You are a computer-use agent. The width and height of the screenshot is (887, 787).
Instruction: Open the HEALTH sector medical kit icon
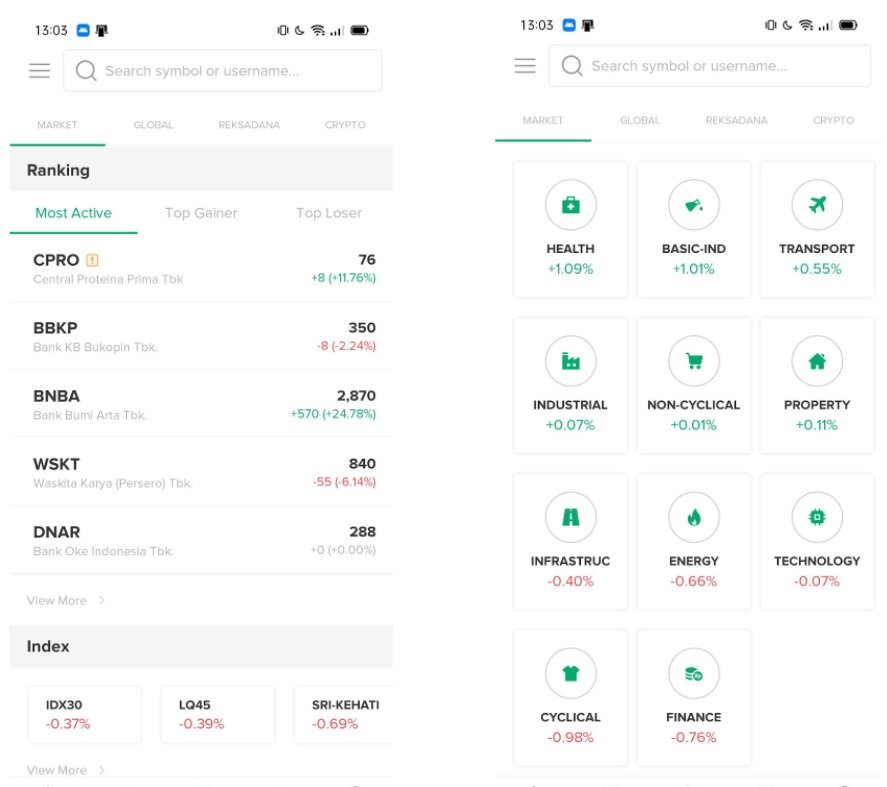click(570, 204)
